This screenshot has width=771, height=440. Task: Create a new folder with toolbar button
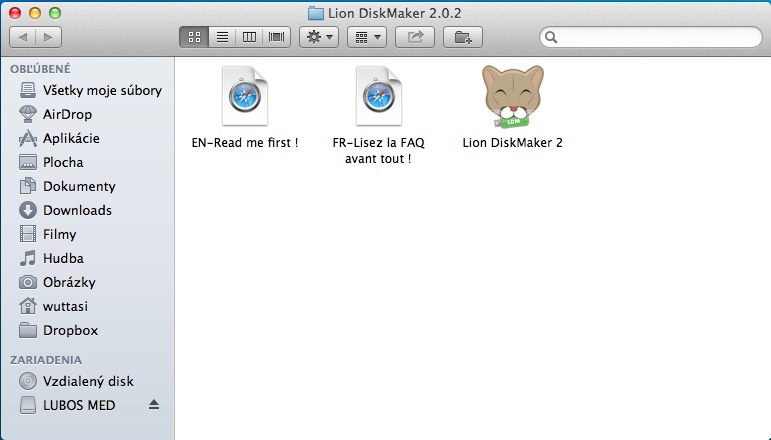pos(463,37)
